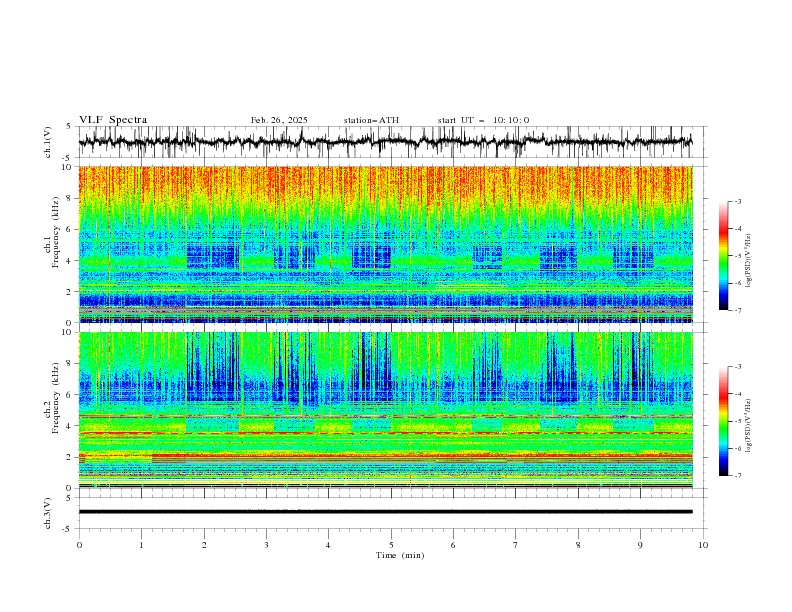Image resolution: width=792 pixels, height=612 pixels.
Task: Click time axis tick label "3"
Action: [x=266, y=545]
